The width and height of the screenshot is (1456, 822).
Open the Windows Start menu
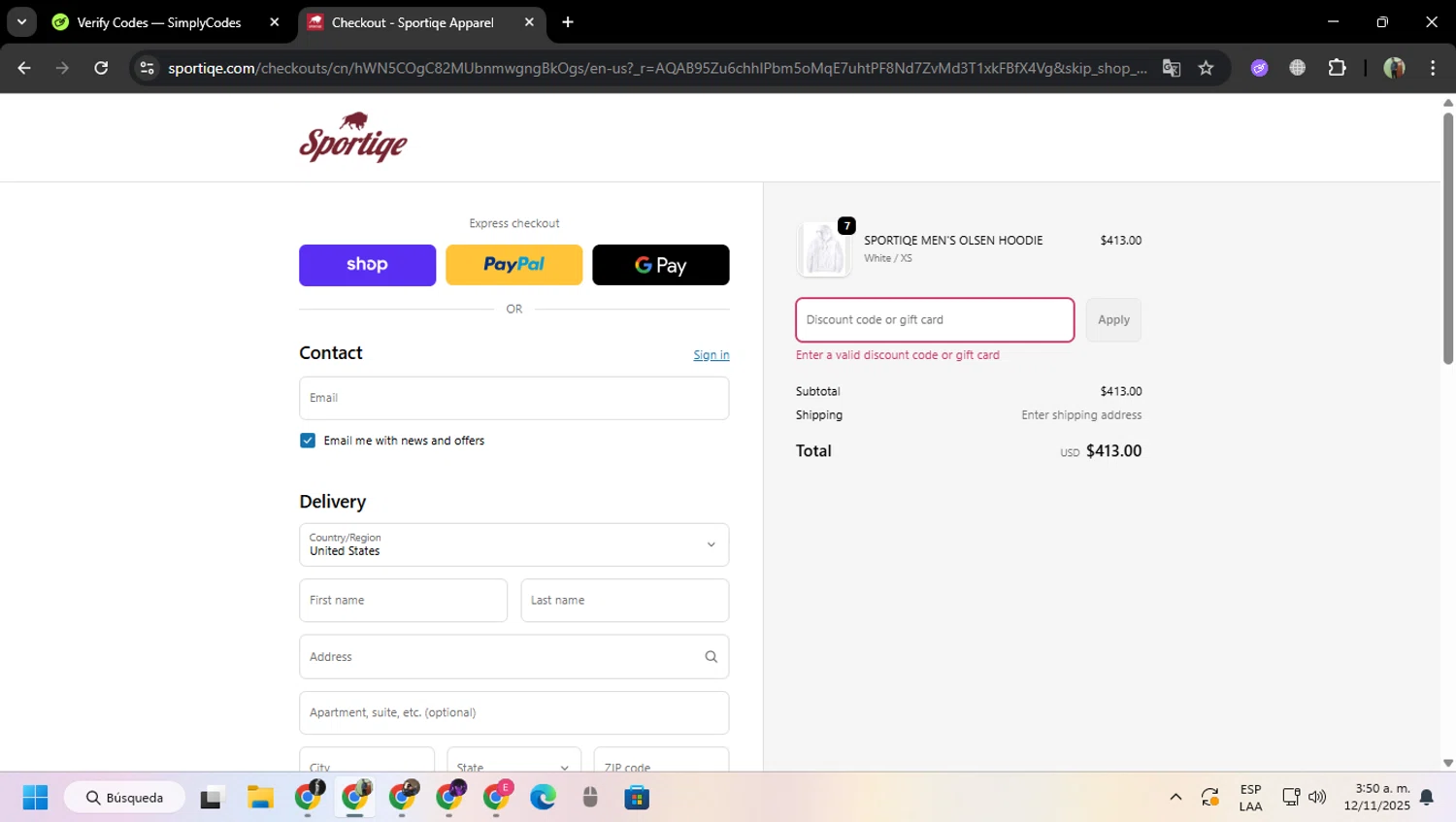pos(35,798)
